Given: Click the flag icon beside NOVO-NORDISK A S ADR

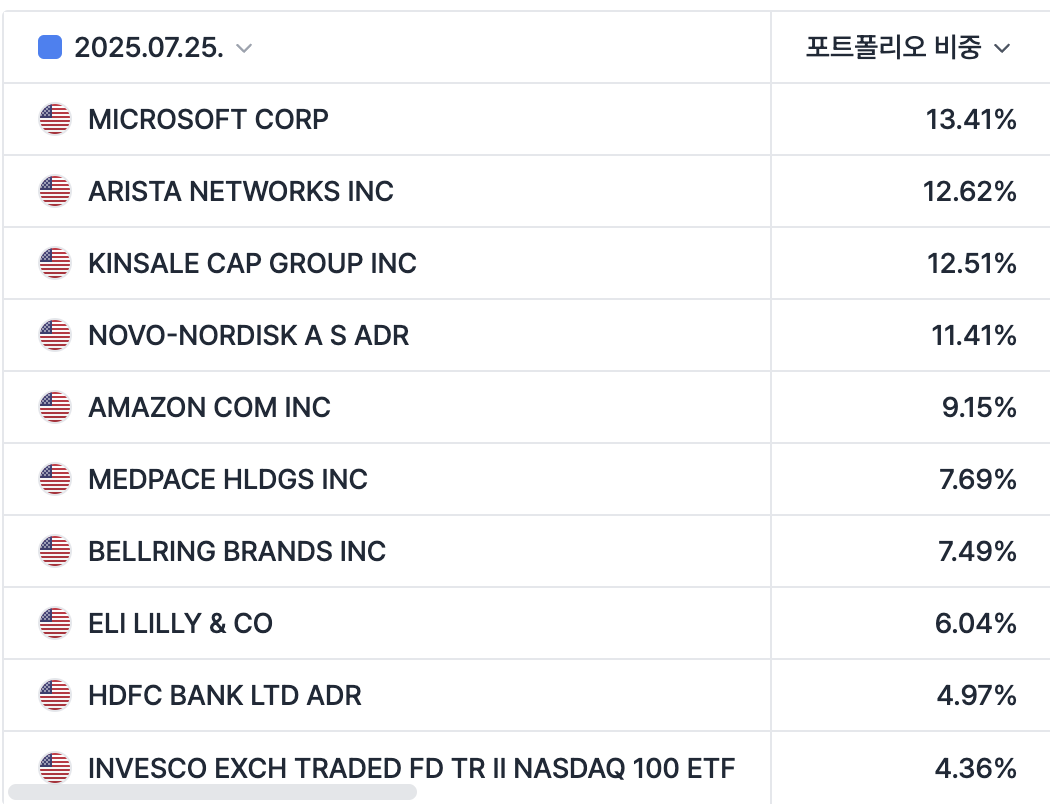Looking at the screenshot, I should click(x=55, y=335).
